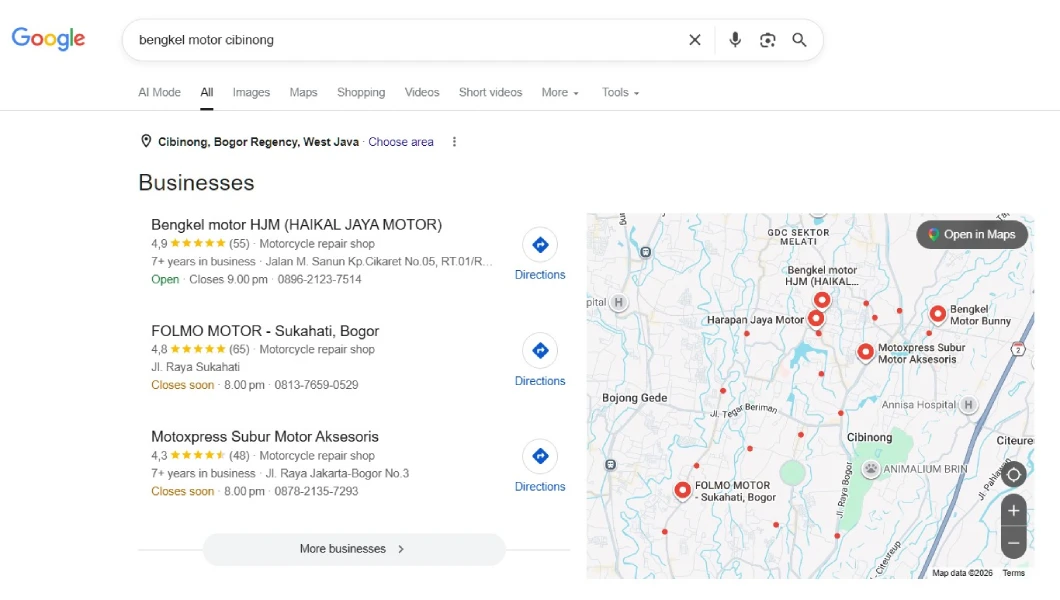Viewport: 1060px width, 600px height.
Task: Click the Google logo
Action: 48,39
